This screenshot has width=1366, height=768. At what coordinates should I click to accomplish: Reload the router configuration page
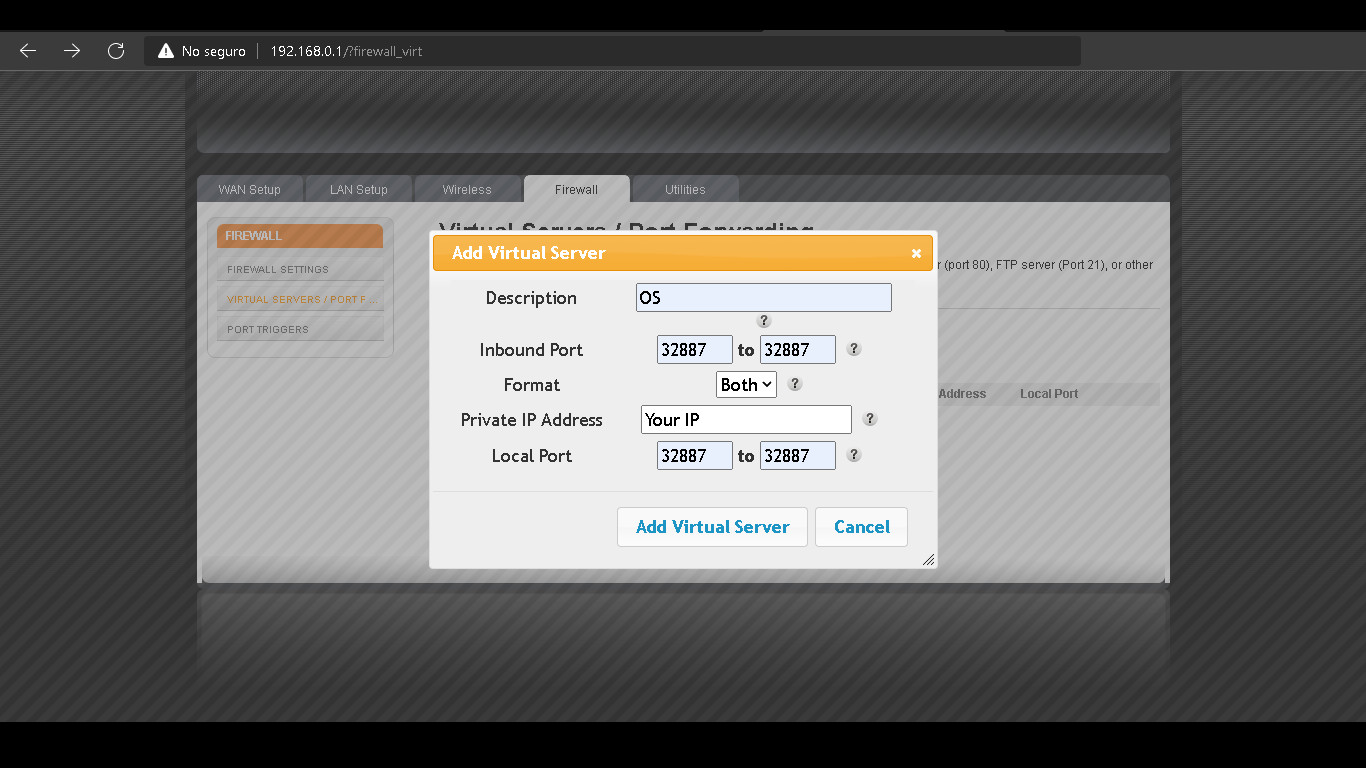pos(115,50)
